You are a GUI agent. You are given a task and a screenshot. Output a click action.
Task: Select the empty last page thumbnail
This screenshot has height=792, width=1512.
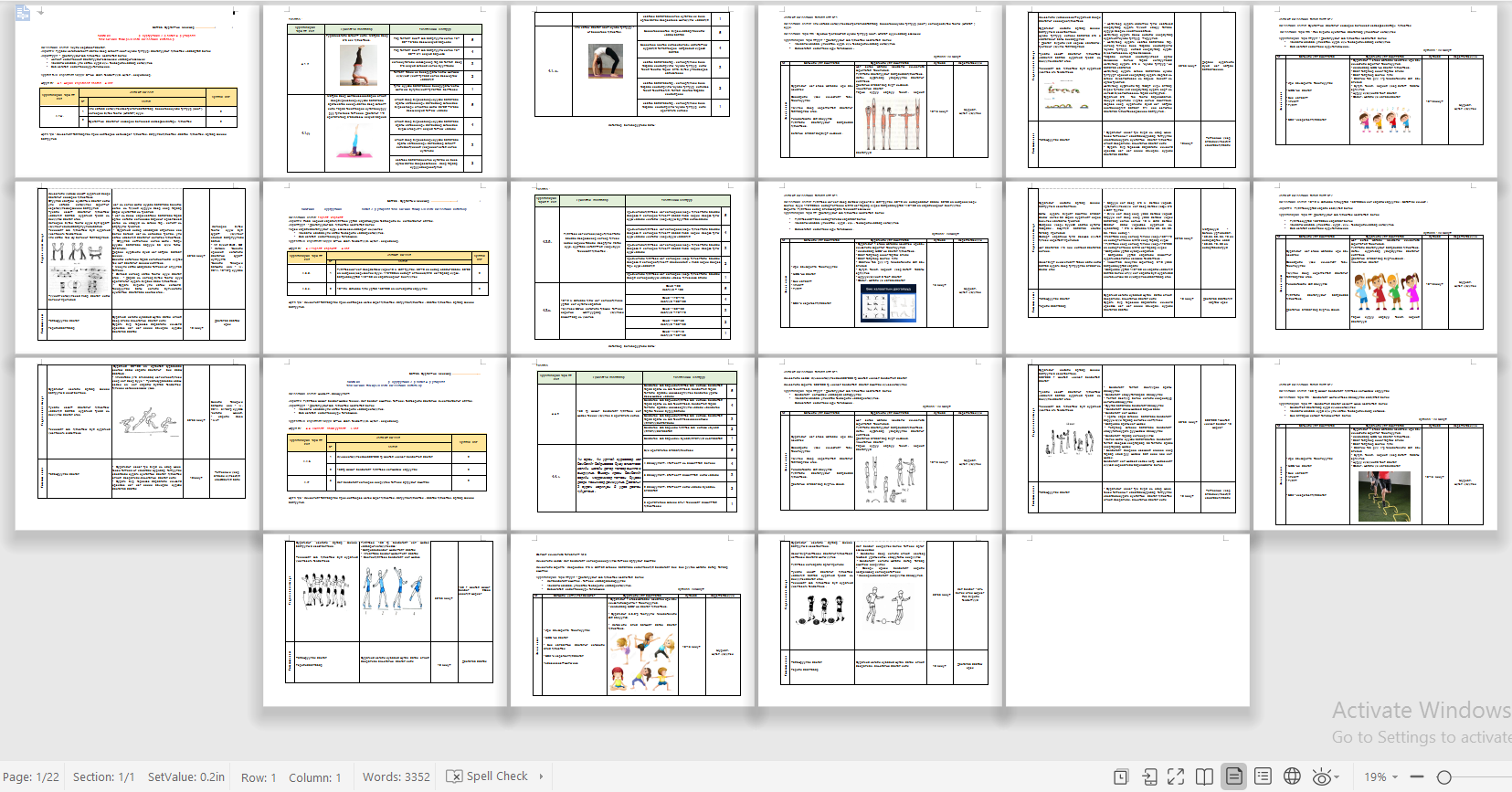(1127, 620)
